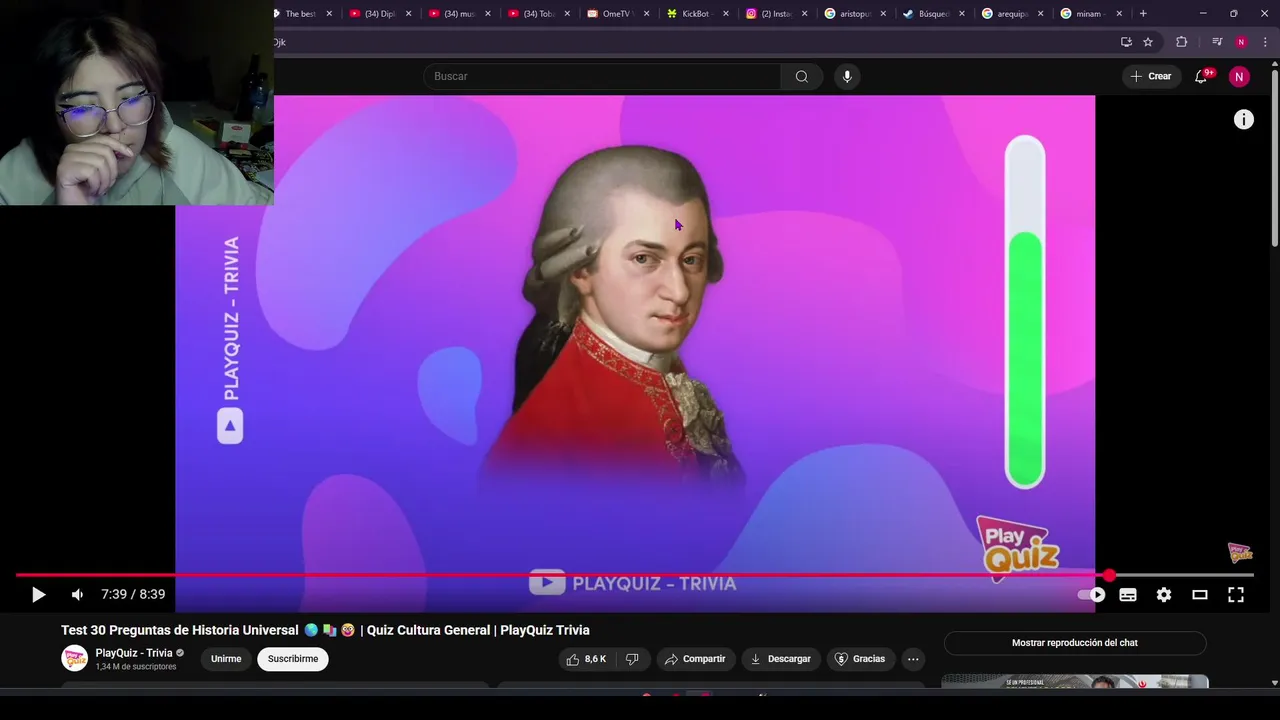
Task: Click the Descargar download button
Action: [x=780, y=659]
